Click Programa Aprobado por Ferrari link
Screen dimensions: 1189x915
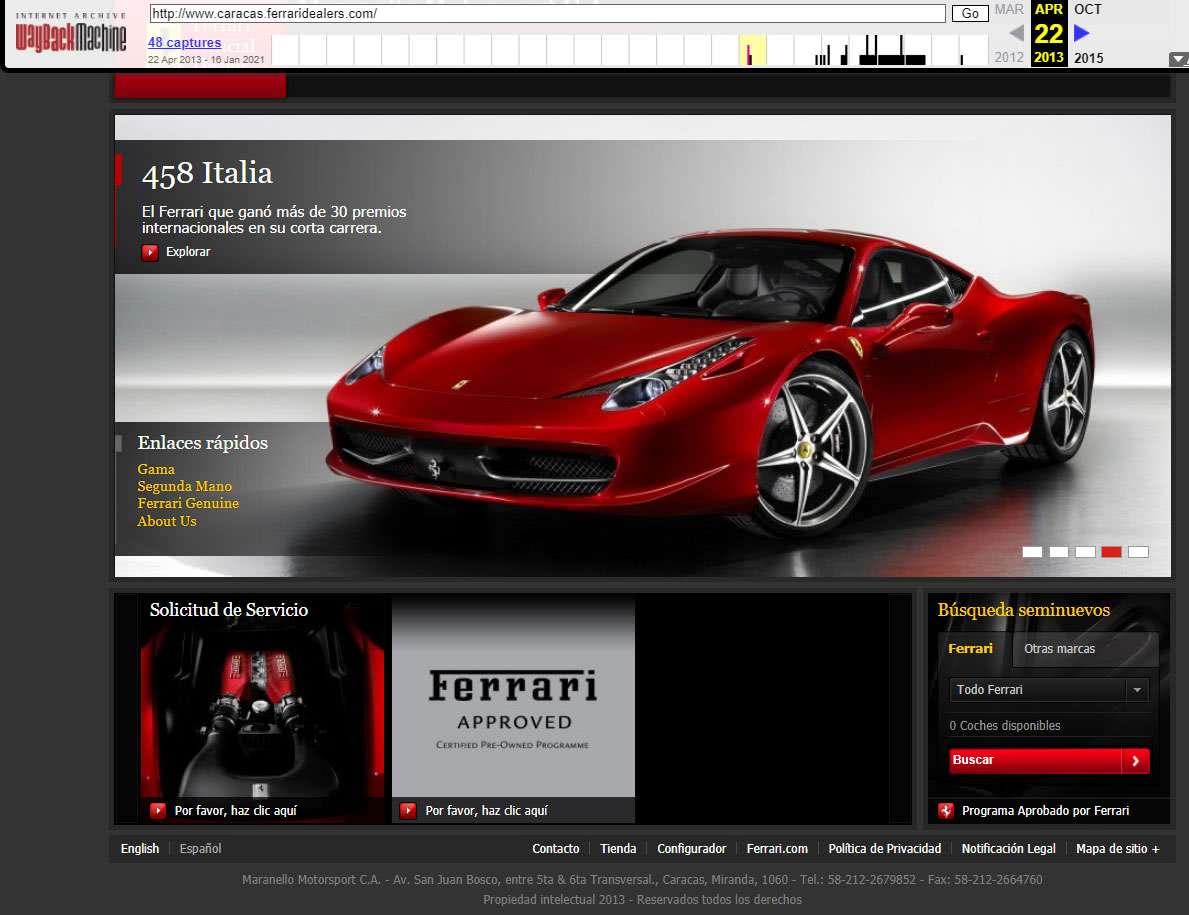coord(1045,810)
